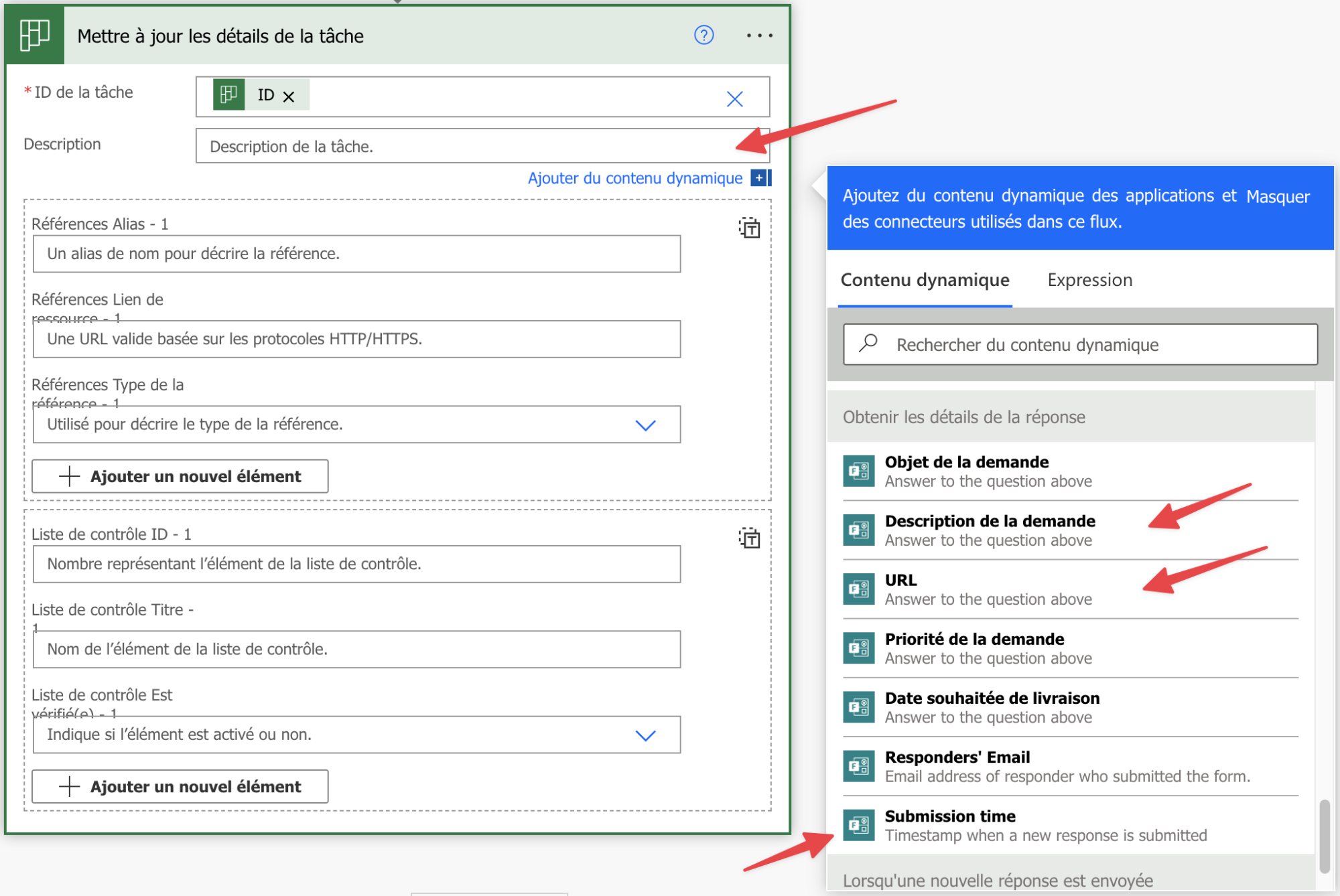Hide dynamic content panel via Masquer
This screenshot has width=1340, height=896.
(1277, 197)
